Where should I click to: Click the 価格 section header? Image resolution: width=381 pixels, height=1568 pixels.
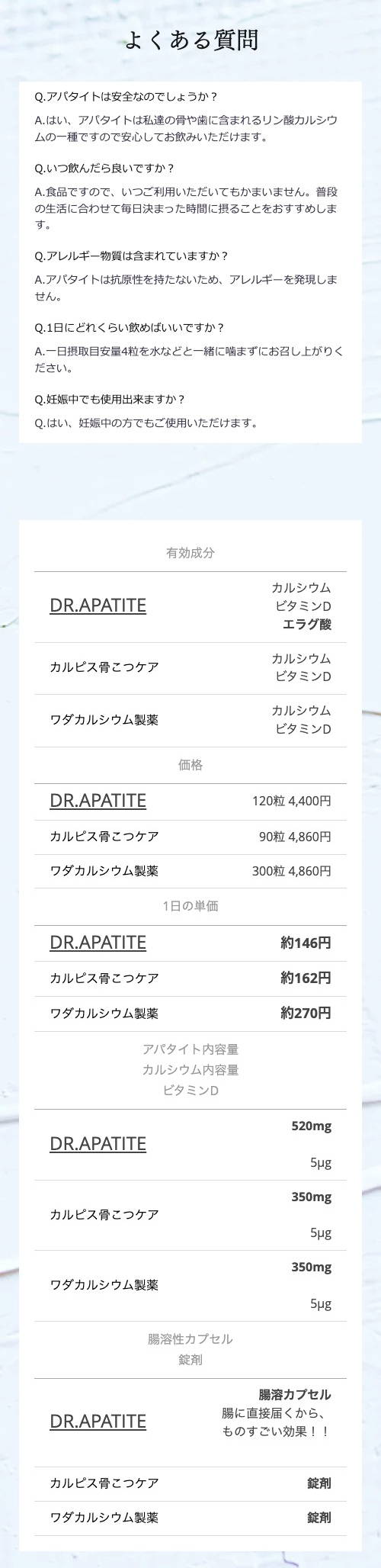tap(190, 765)
